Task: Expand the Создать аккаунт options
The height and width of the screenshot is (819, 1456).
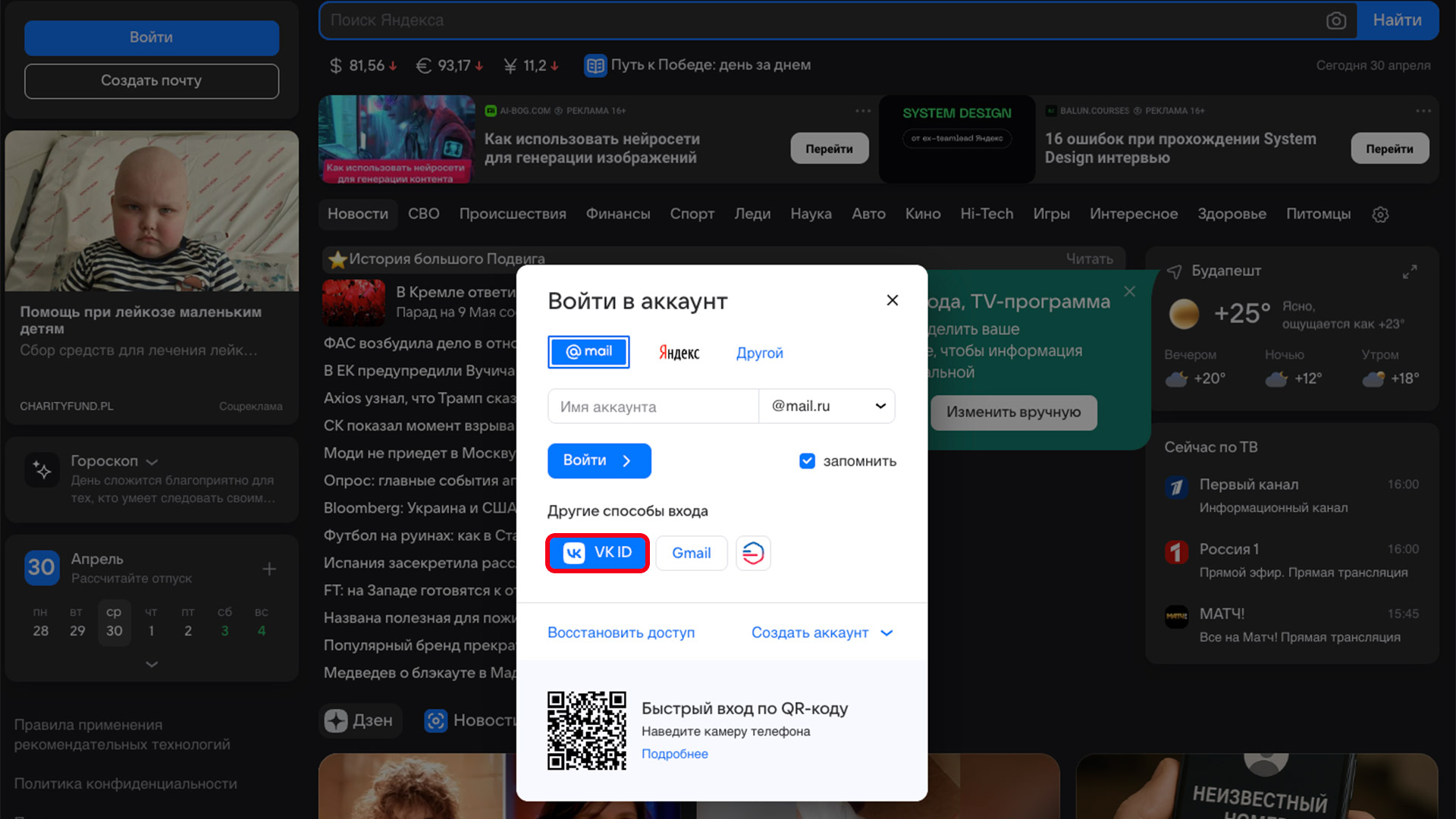Action: coord(822,632)
